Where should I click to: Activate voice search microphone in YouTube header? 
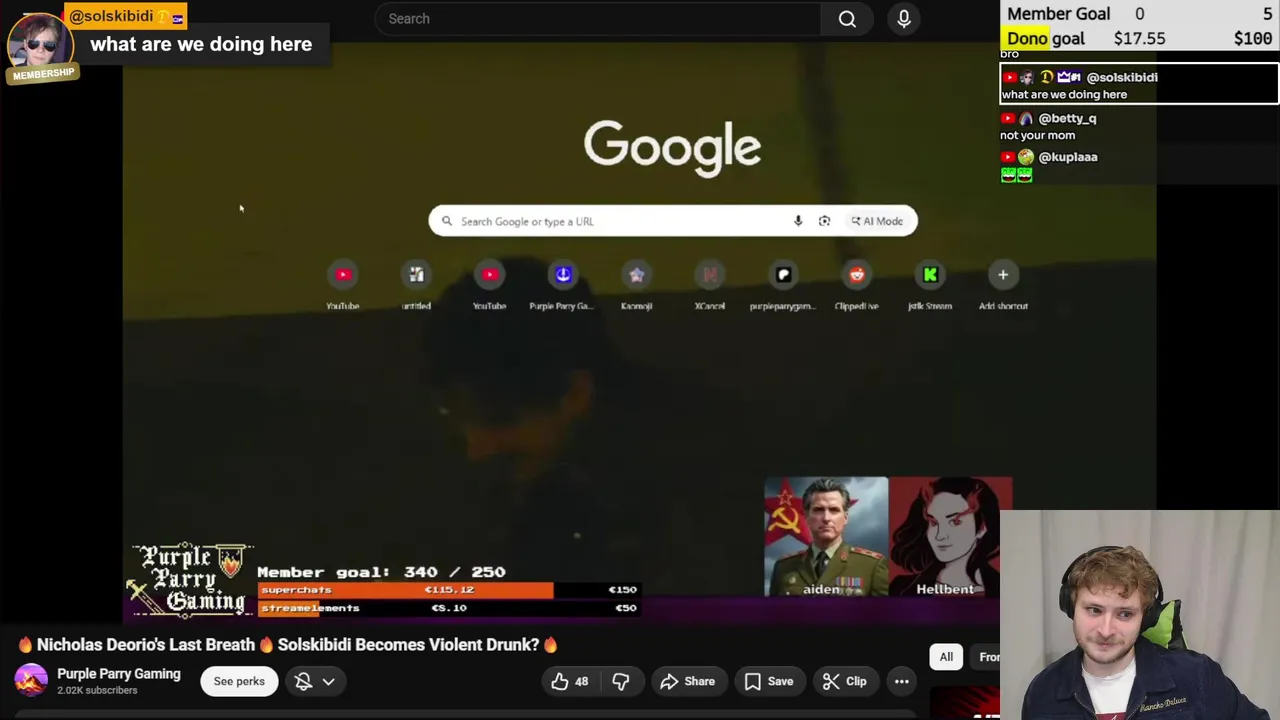click(x=904, y=19)
